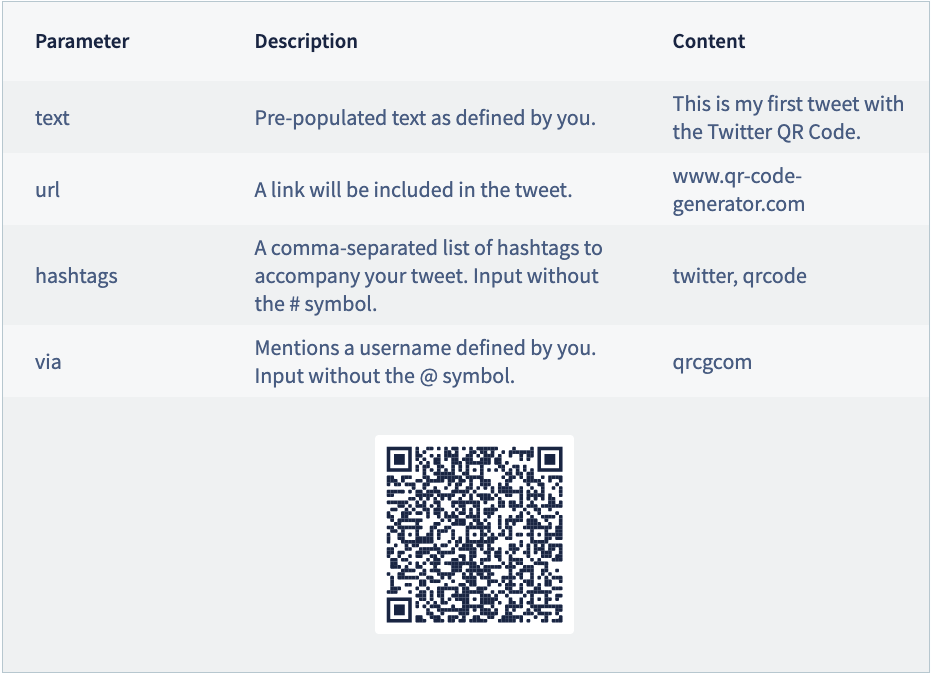Click 'This is my first tweet' content text

pyautogui.click(x=788, y=104)
